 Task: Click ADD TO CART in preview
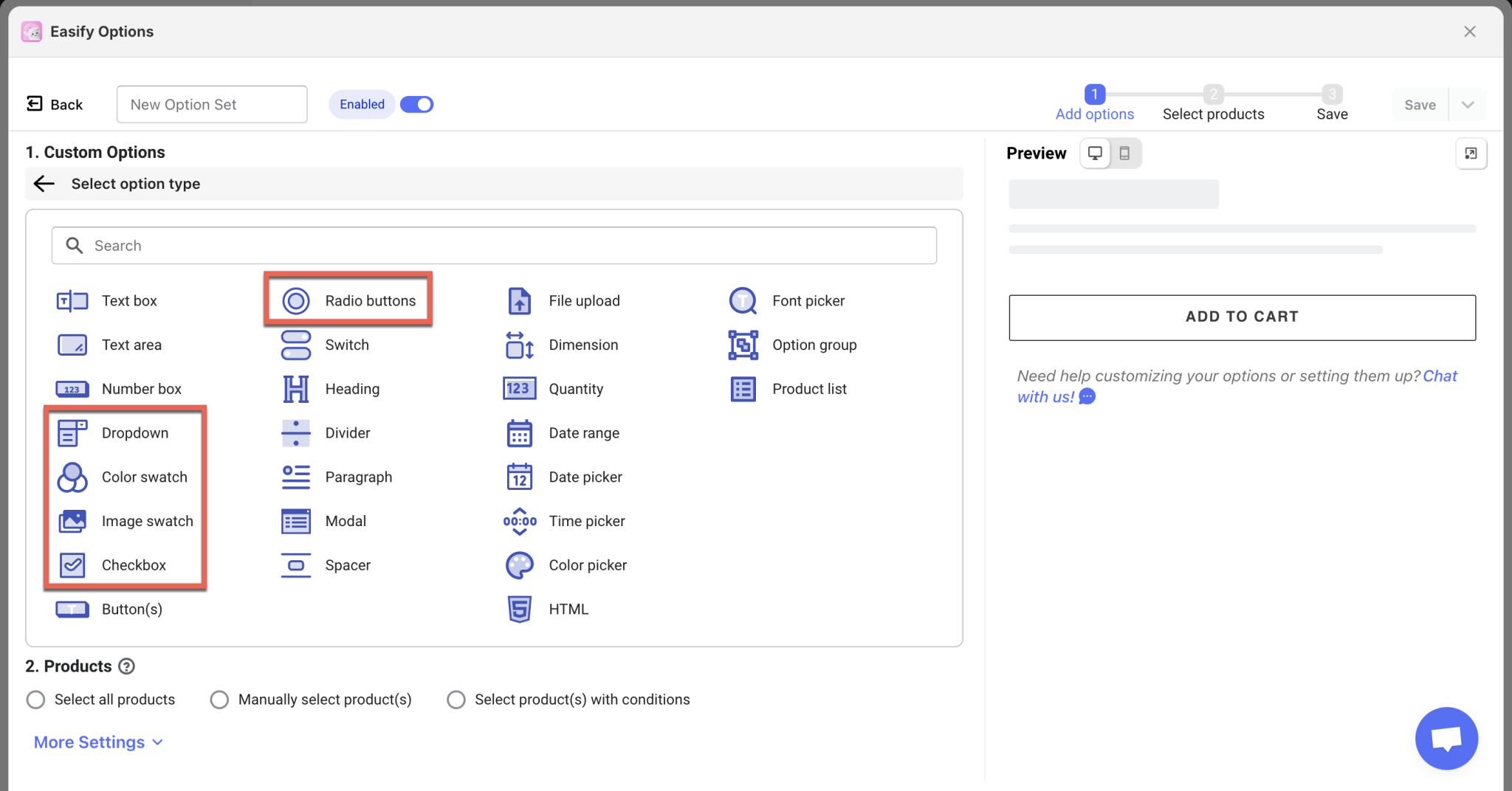[x=1242, y=317]
